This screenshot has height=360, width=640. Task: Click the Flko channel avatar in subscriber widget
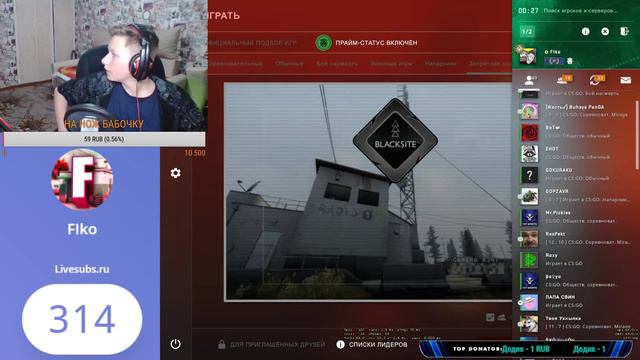(82, 180)
